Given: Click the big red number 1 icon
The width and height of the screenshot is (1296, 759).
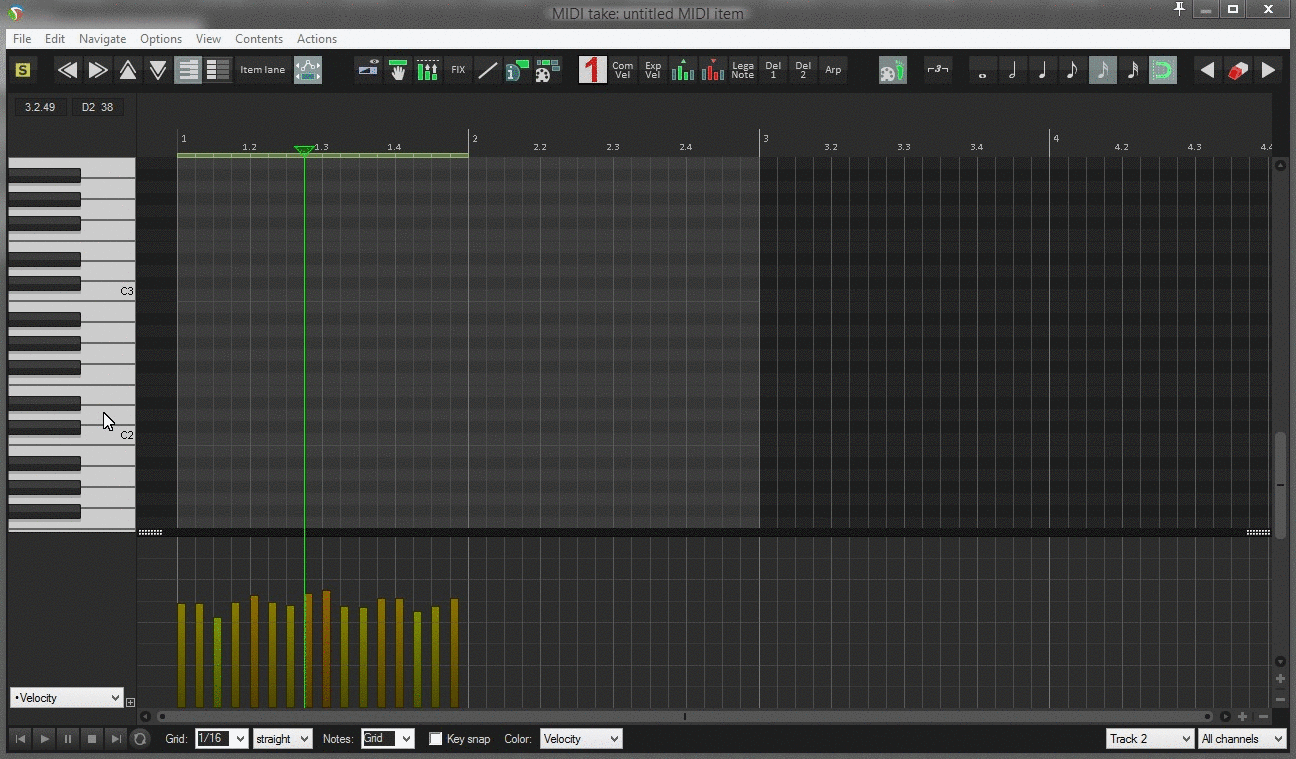Looking at the screenshot, I should pyautogui.click(x=593, y=70).
